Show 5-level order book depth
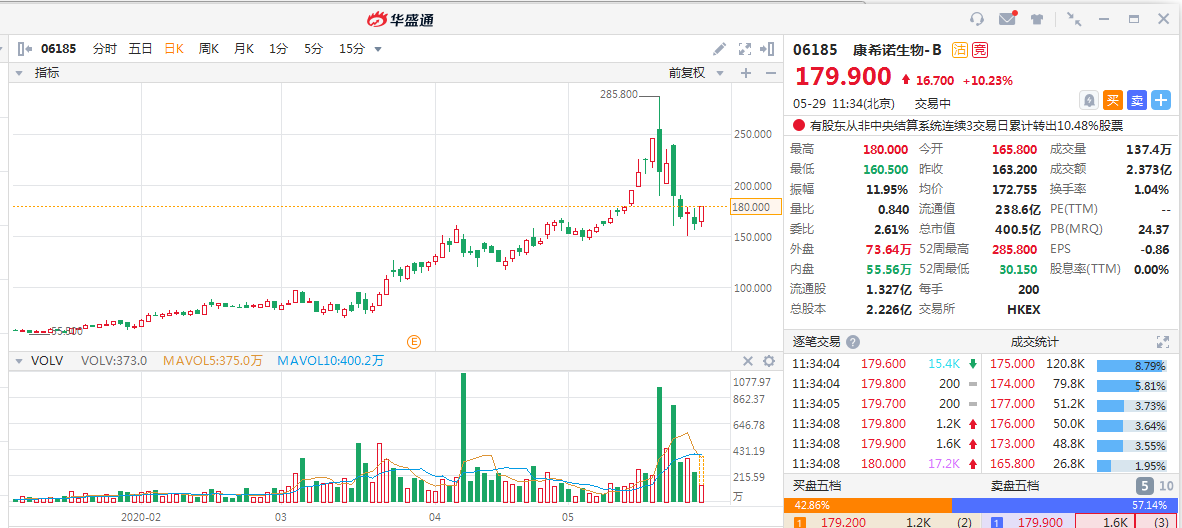The height and width of the screenshot is (528, 1182). coord(1144,487)
